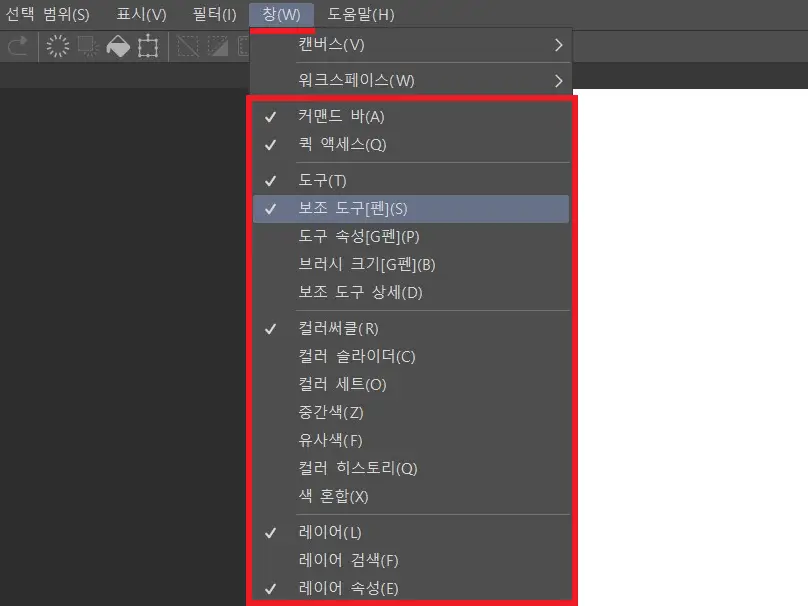Click the dashed-circle Clear icon in toolbar

[x=58, y=46]
